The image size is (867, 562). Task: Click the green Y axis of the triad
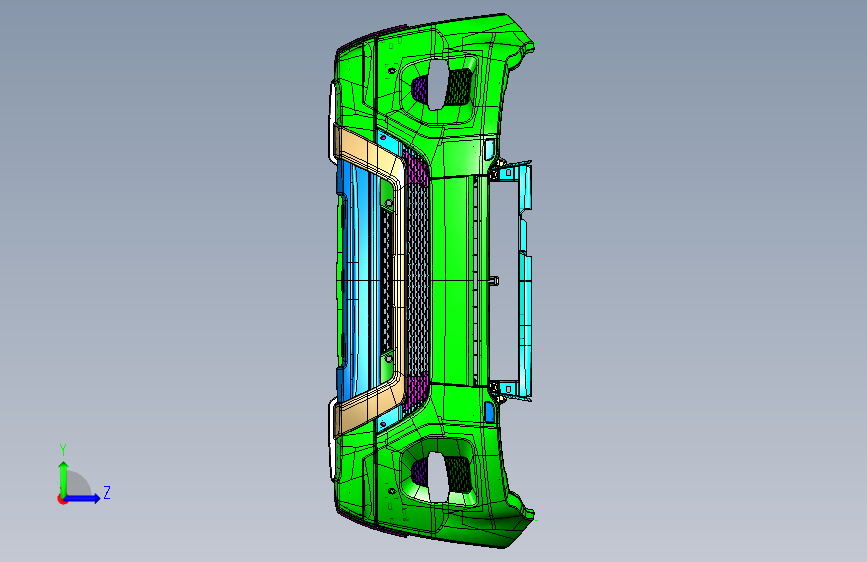(64, 478)
